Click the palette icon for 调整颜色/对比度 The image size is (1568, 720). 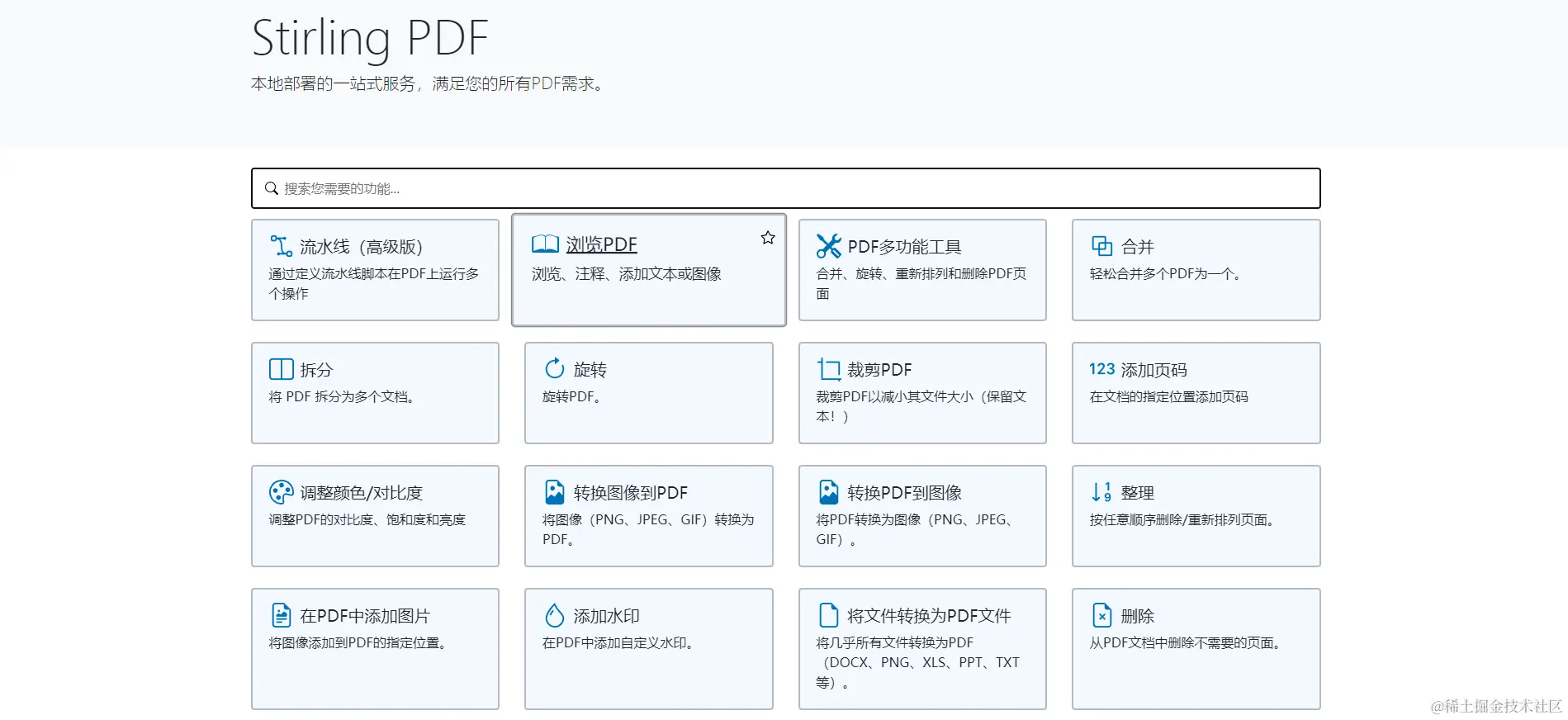[x=282, y=492]
